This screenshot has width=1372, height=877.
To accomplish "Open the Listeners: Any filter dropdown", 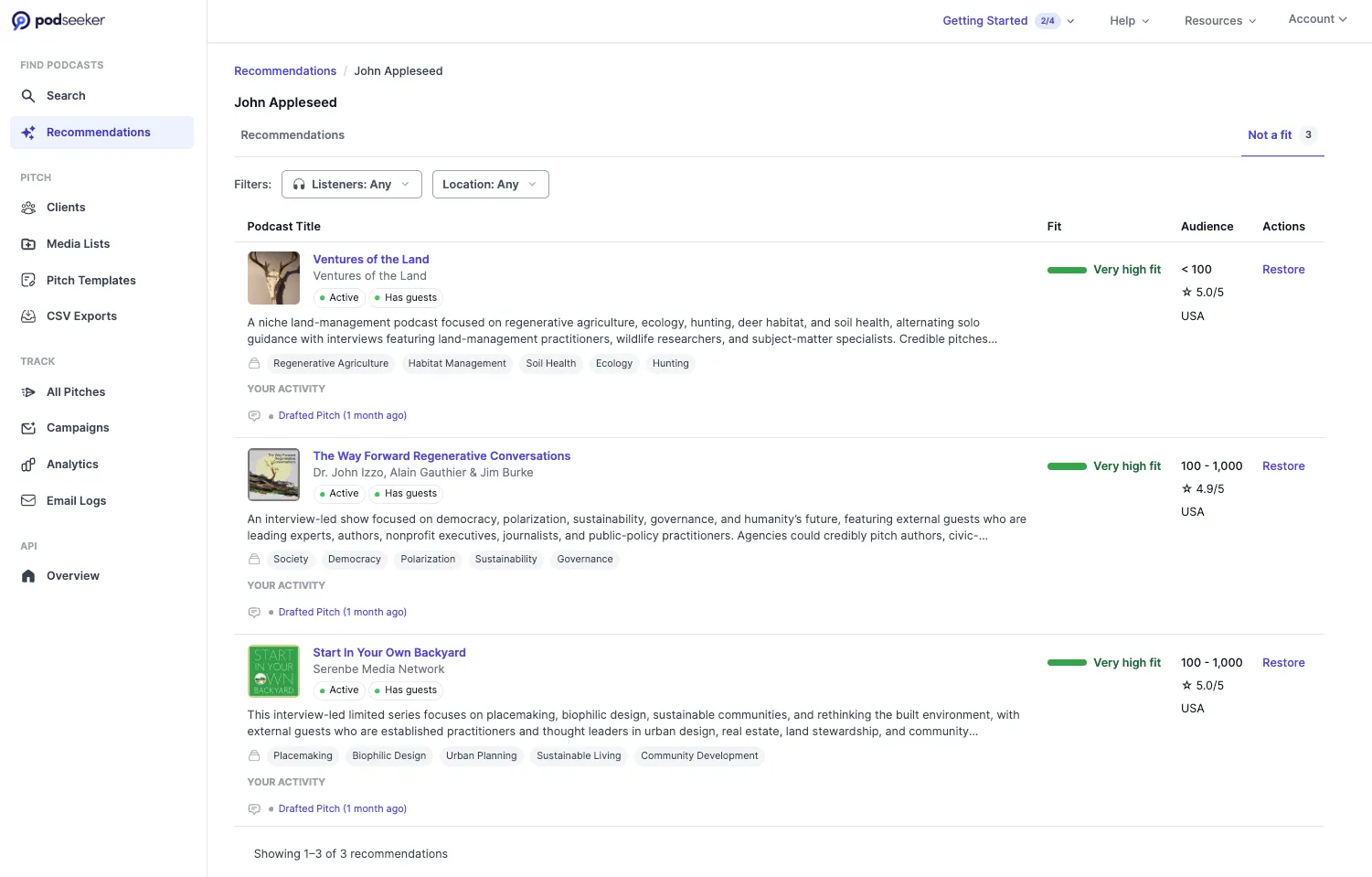I will 352,185.
